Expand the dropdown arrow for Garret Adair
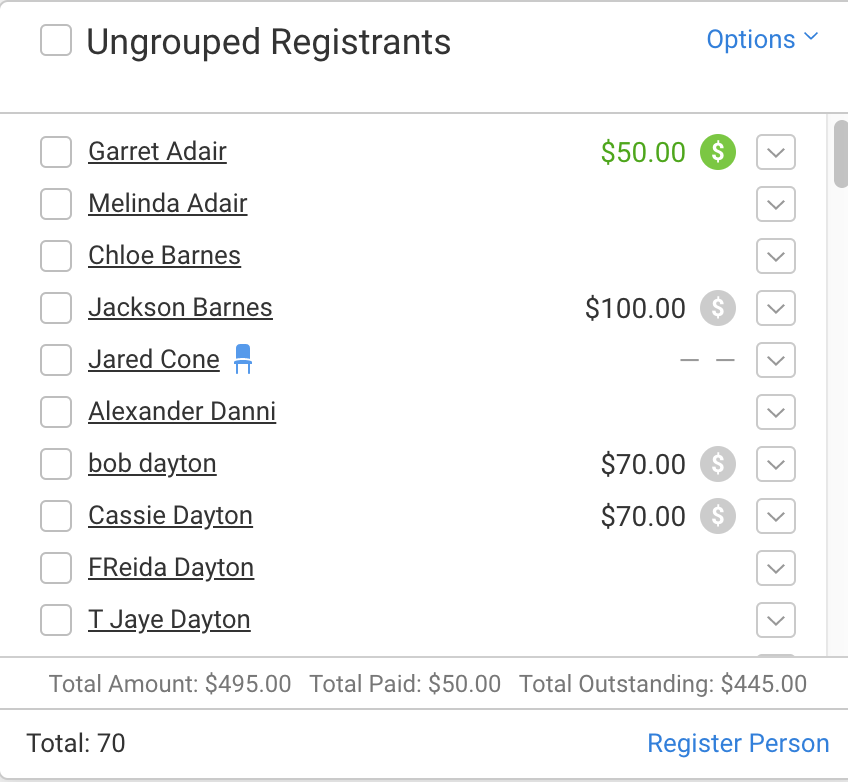 tap(776, 152)
